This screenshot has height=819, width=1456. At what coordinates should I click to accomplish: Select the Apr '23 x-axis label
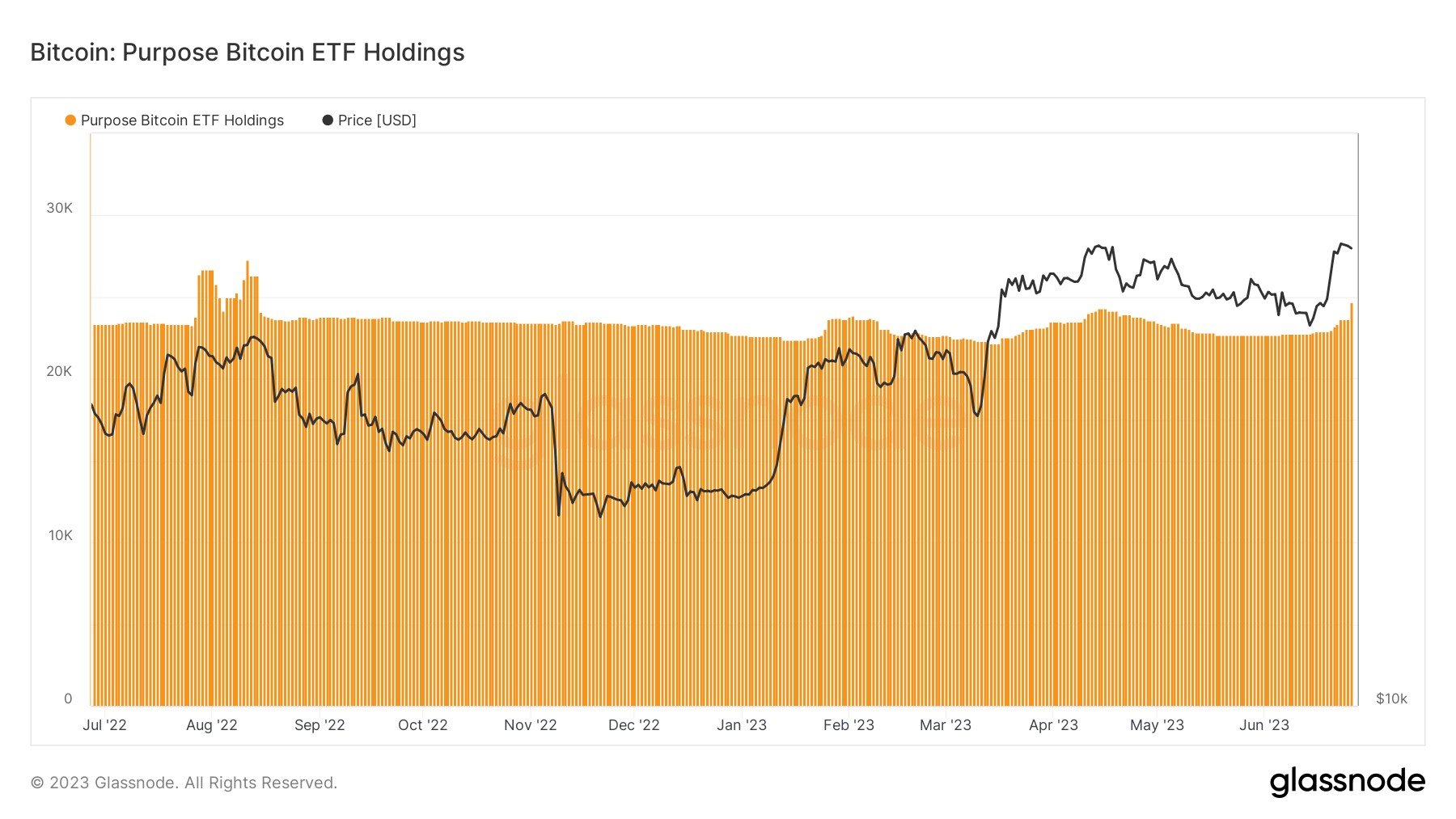[1053, 725]
